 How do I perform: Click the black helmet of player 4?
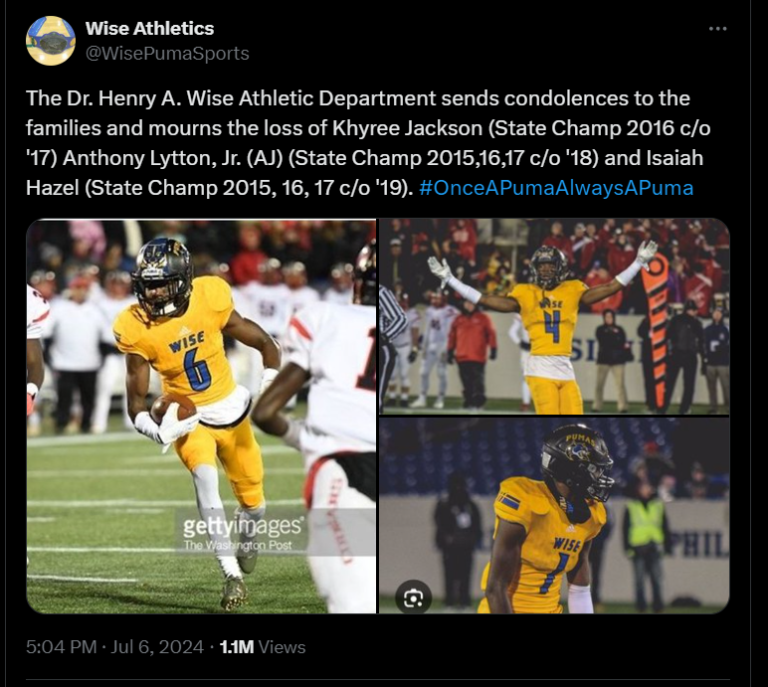point(549,265)
